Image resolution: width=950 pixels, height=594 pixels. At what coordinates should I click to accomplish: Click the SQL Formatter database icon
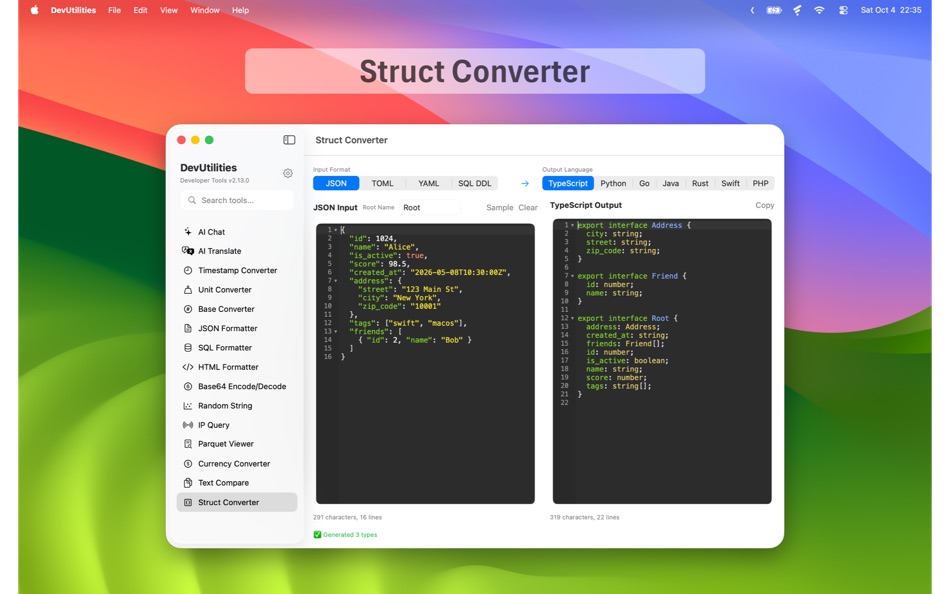click(188, 348)
